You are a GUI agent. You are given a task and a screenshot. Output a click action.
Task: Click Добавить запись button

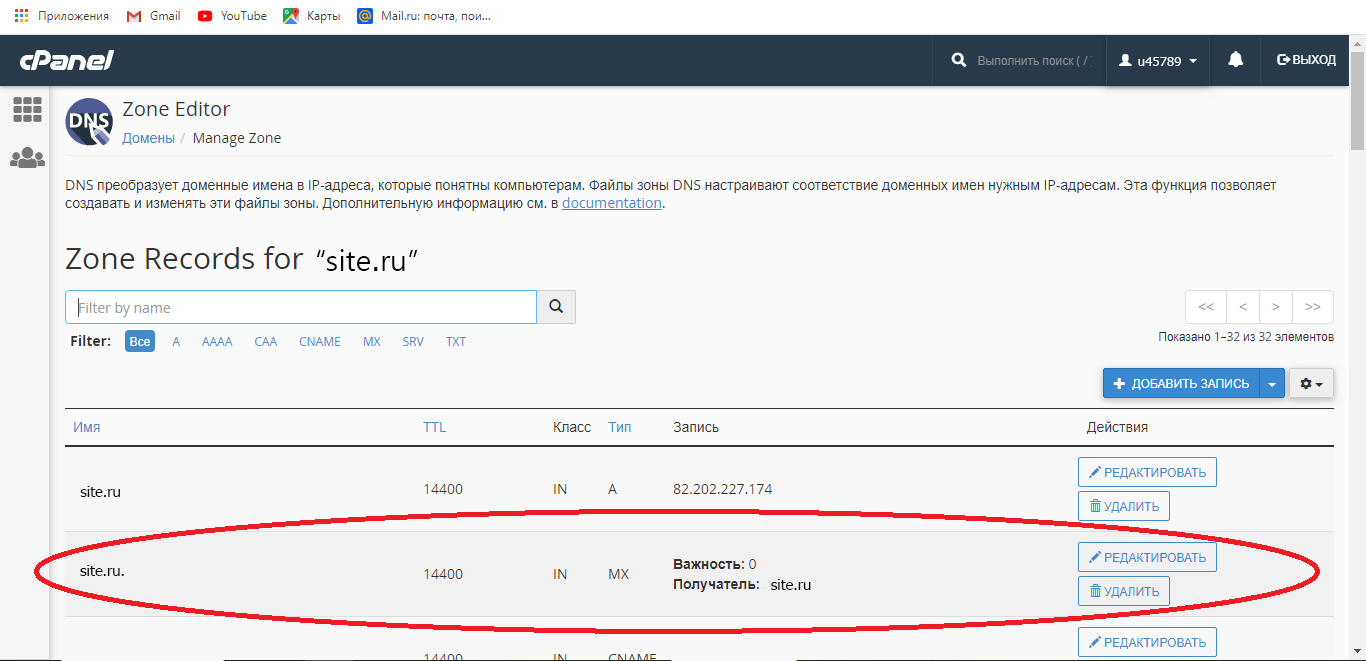[1181, 383]
